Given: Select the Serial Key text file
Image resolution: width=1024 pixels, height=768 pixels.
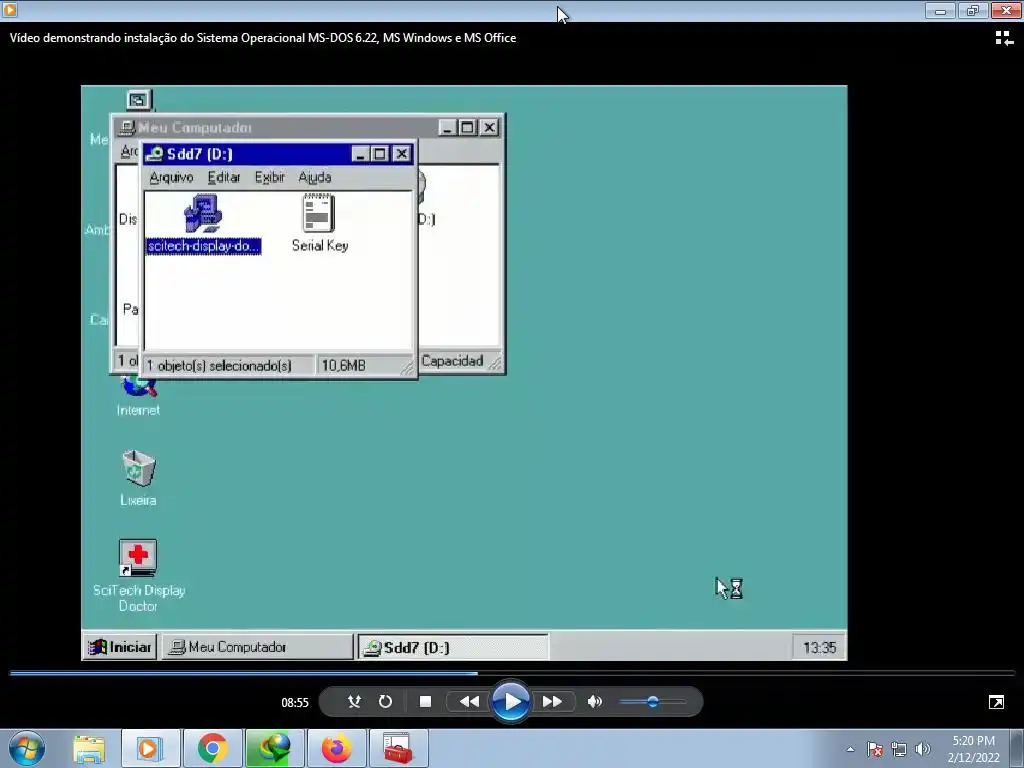Looking at the screenshot, I should coord(319,223).
